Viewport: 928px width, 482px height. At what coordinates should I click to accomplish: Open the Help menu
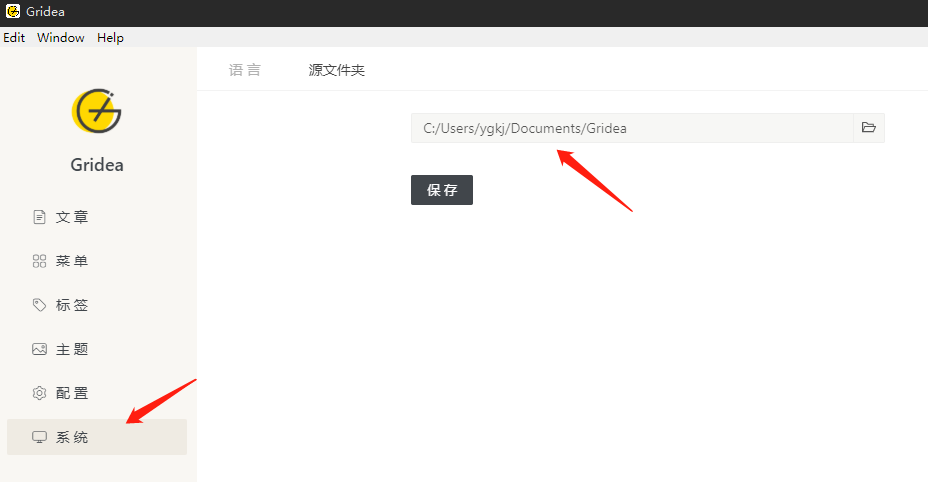110,37
